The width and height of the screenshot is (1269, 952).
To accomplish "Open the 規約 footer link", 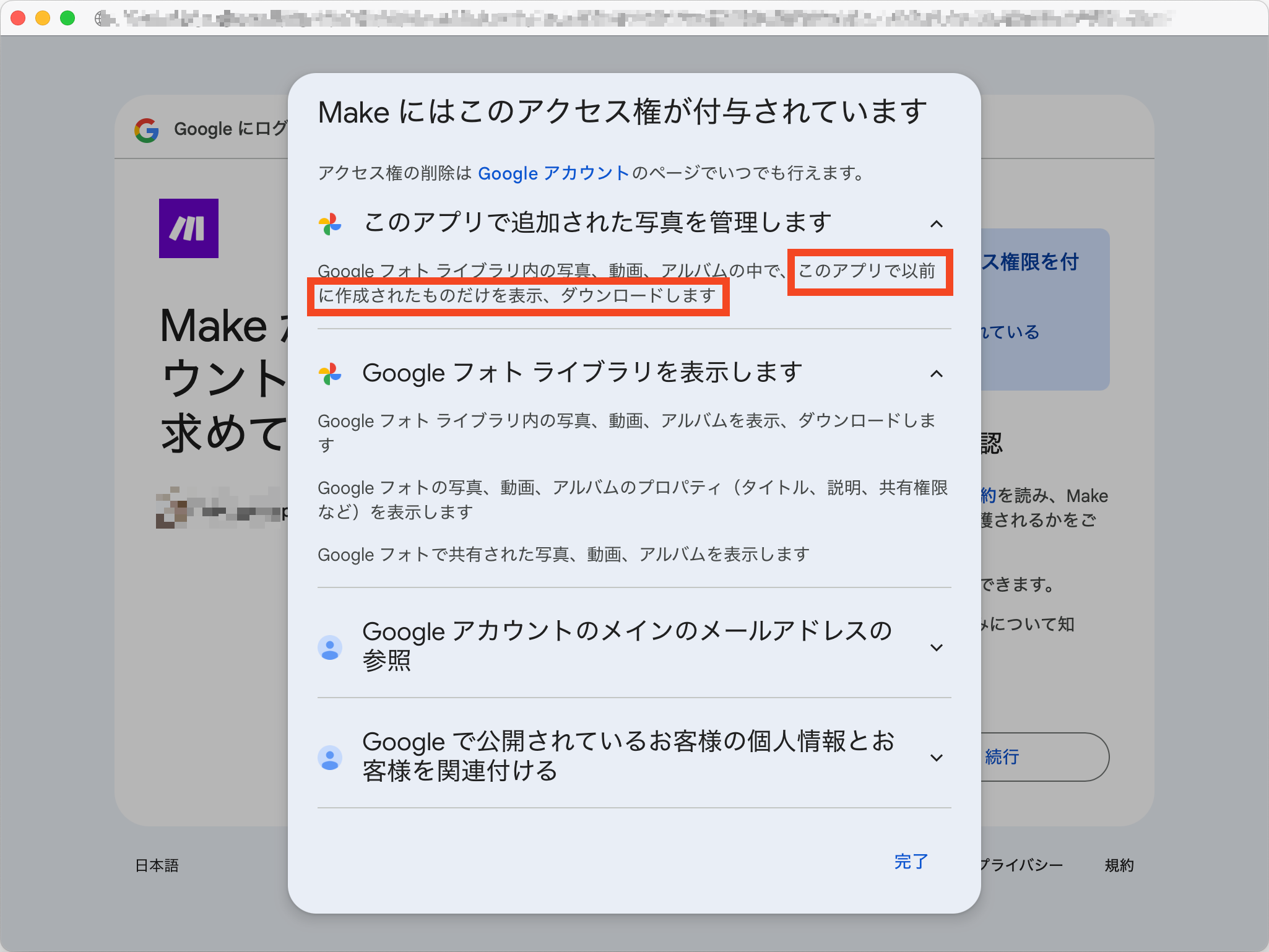I will click(x=1119, y=865).
